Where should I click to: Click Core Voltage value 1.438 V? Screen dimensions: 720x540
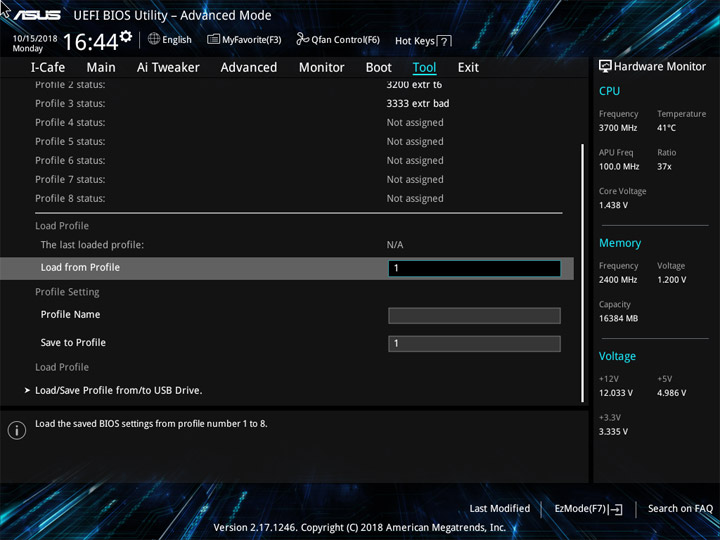pyautogui.click(x=613, y=205)
